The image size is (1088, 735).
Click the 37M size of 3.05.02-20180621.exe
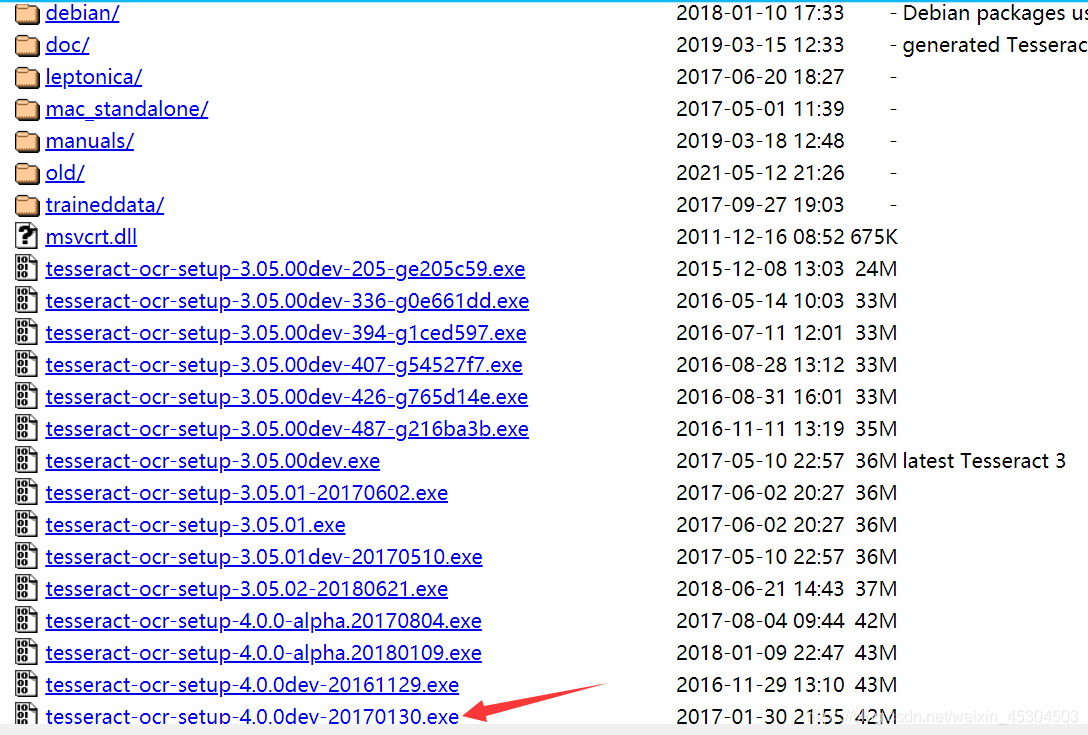click(x=876, y=589)
